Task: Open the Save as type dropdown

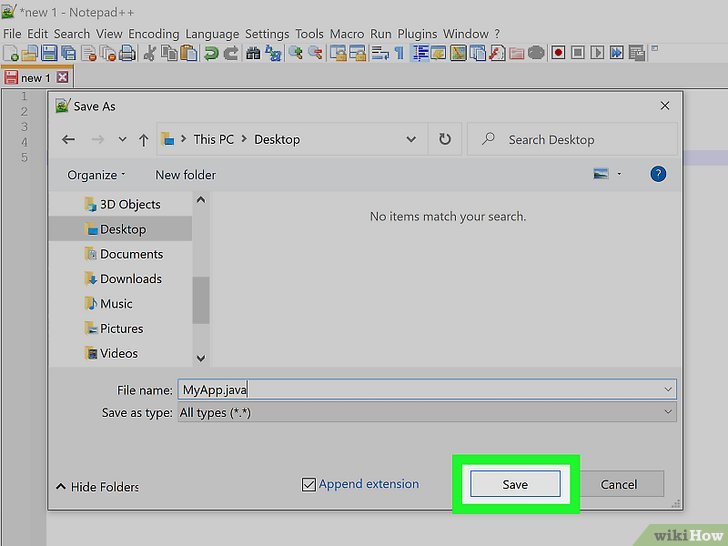Action: [427, 412]
